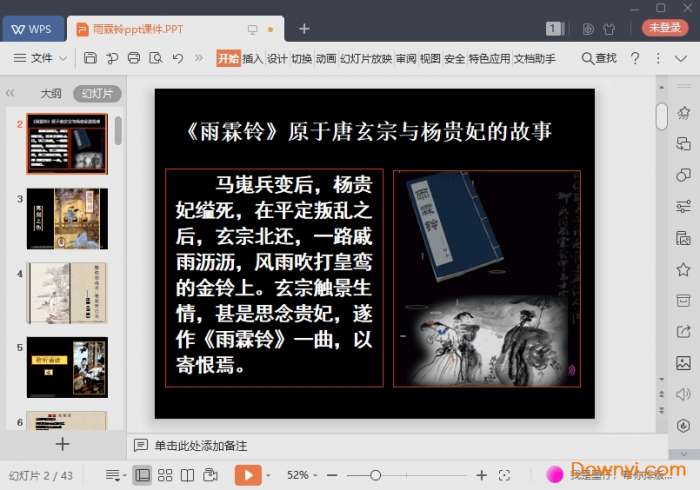The height and width of the screenshot is (490, 700).
Task: Click the Undo arrow icon
Action: click(x=177, y=59)
